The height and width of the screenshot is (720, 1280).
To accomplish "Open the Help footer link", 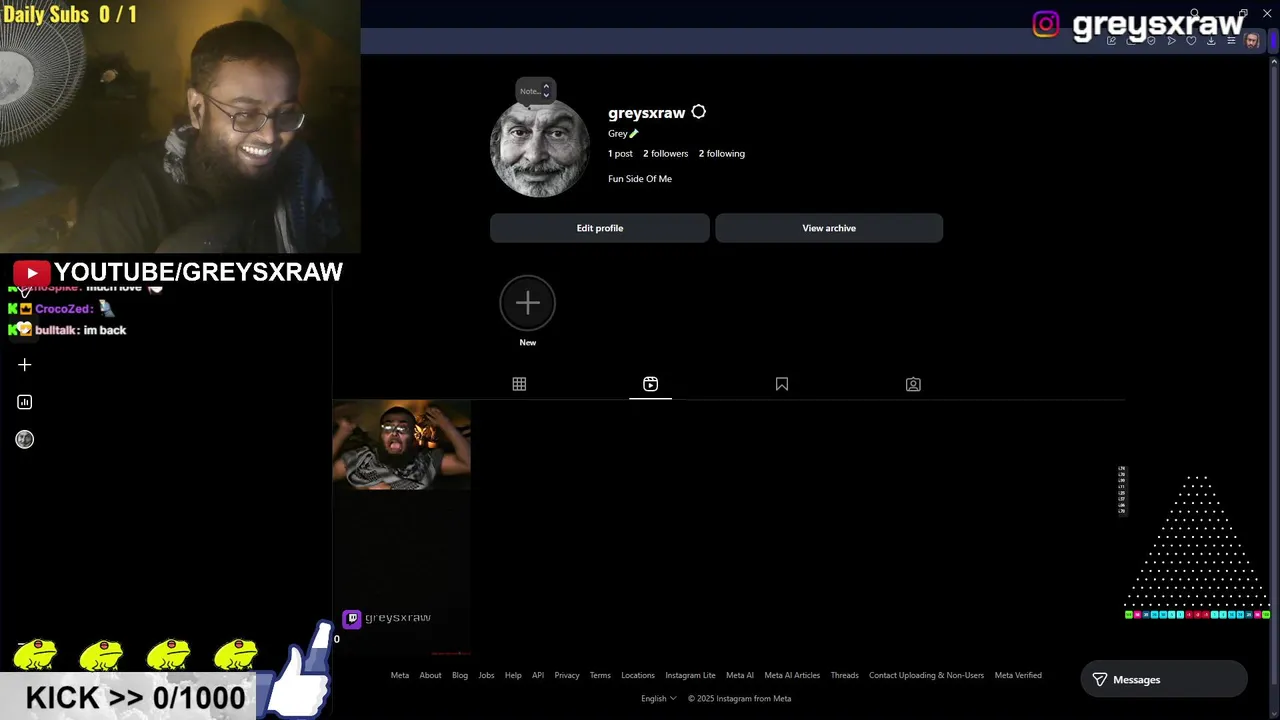I will (513, 675).
